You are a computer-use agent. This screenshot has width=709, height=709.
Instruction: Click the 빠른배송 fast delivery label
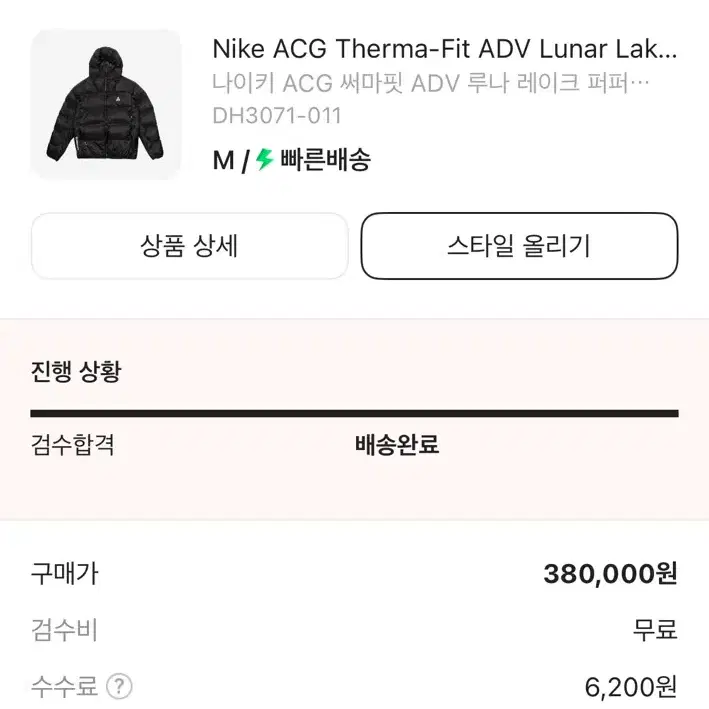(326, 160)
